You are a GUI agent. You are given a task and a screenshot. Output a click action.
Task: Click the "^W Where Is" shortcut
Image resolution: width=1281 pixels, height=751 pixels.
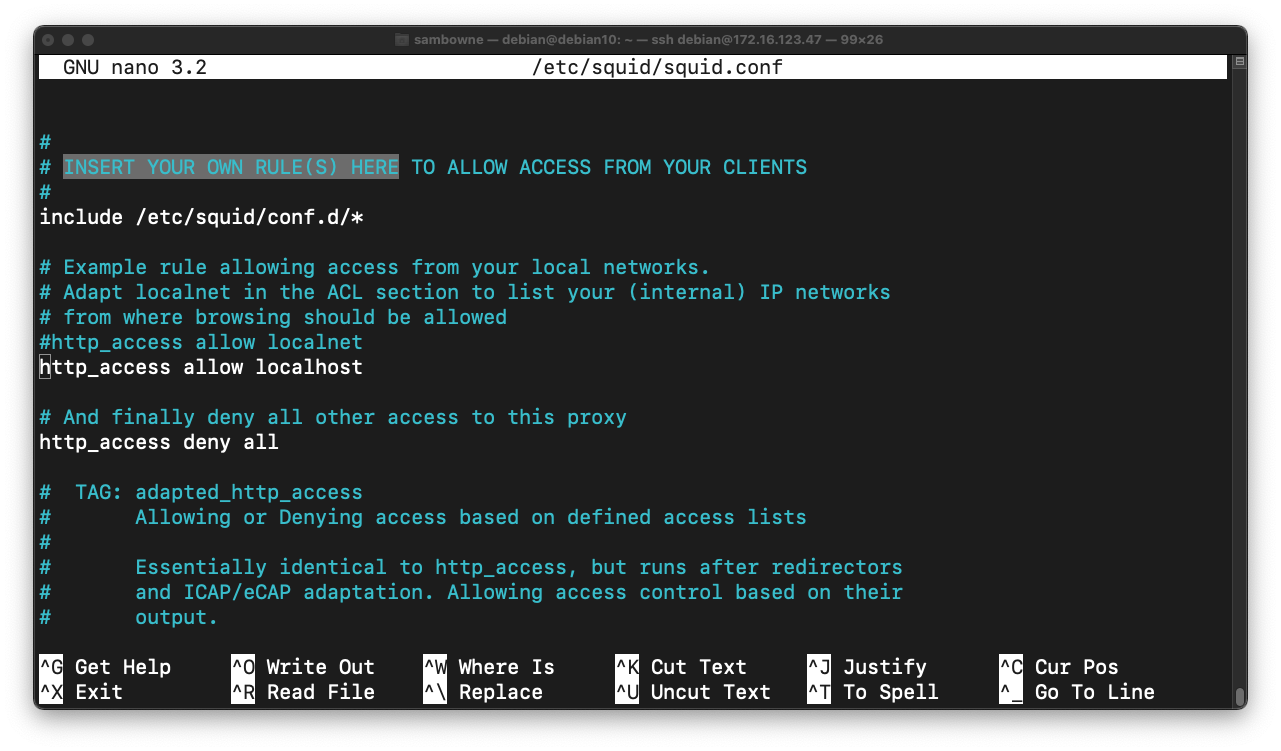click(x=489, y=667)
